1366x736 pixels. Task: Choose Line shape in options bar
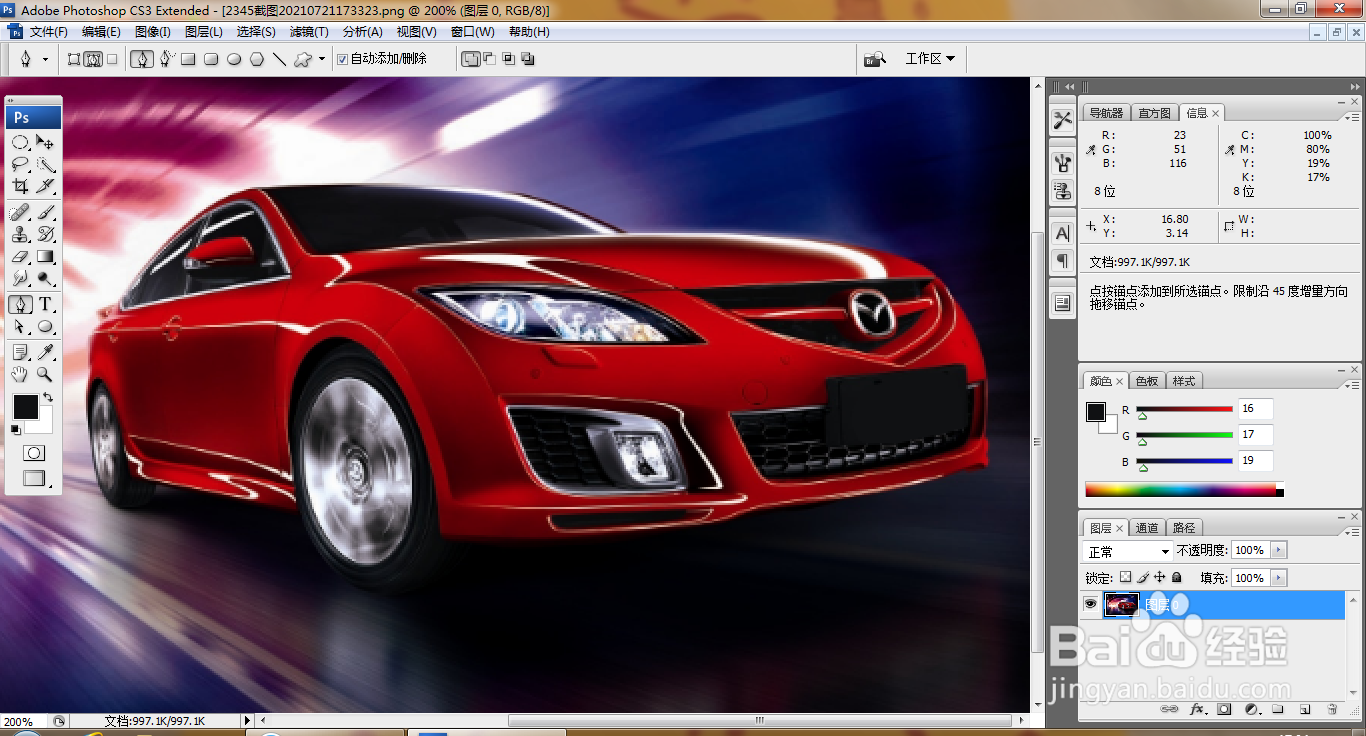tap(280, 59)
